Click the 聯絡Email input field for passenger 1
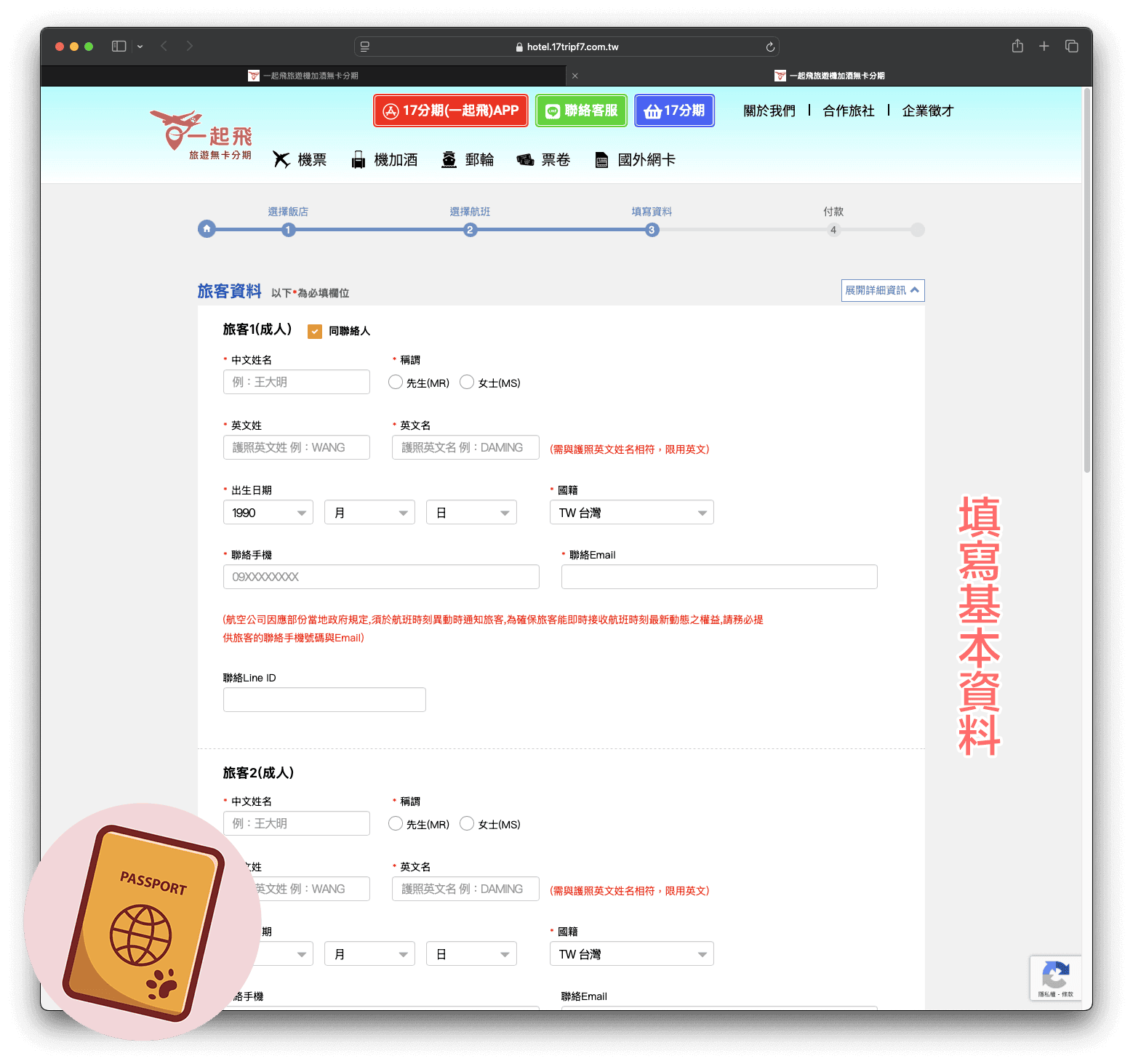Image resolution: width=1133 pixels, height=1064 pixels. [718, 577]
